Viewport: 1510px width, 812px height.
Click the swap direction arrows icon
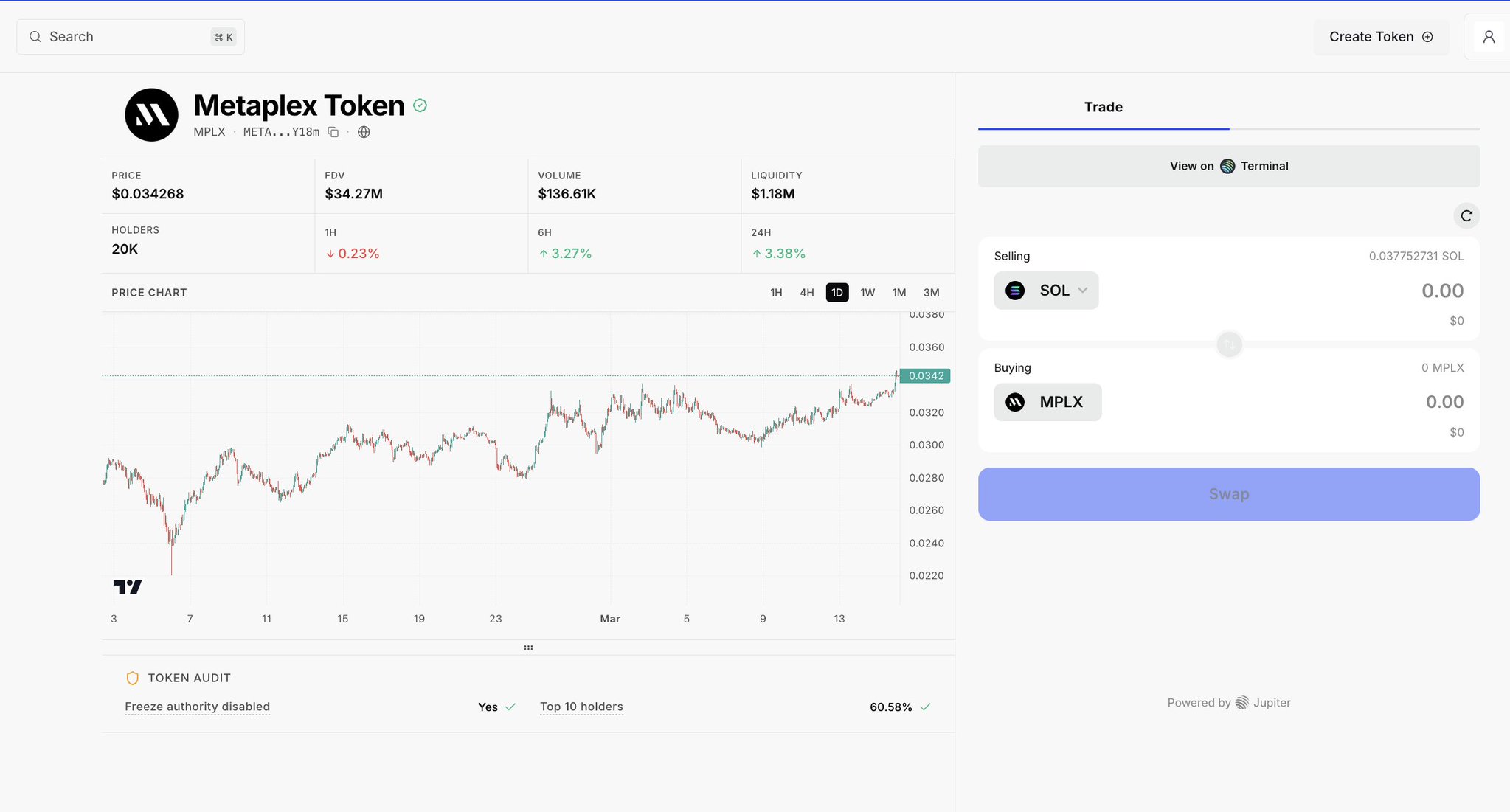tap(1229, 344)
